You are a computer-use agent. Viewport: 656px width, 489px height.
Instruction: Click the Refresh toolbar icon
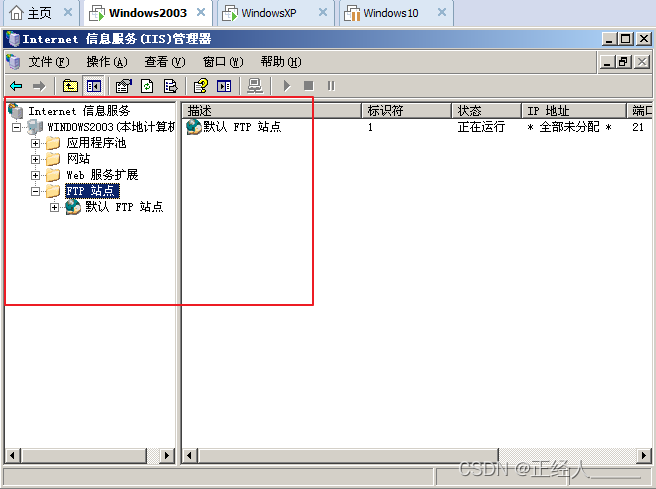point(147,86)
